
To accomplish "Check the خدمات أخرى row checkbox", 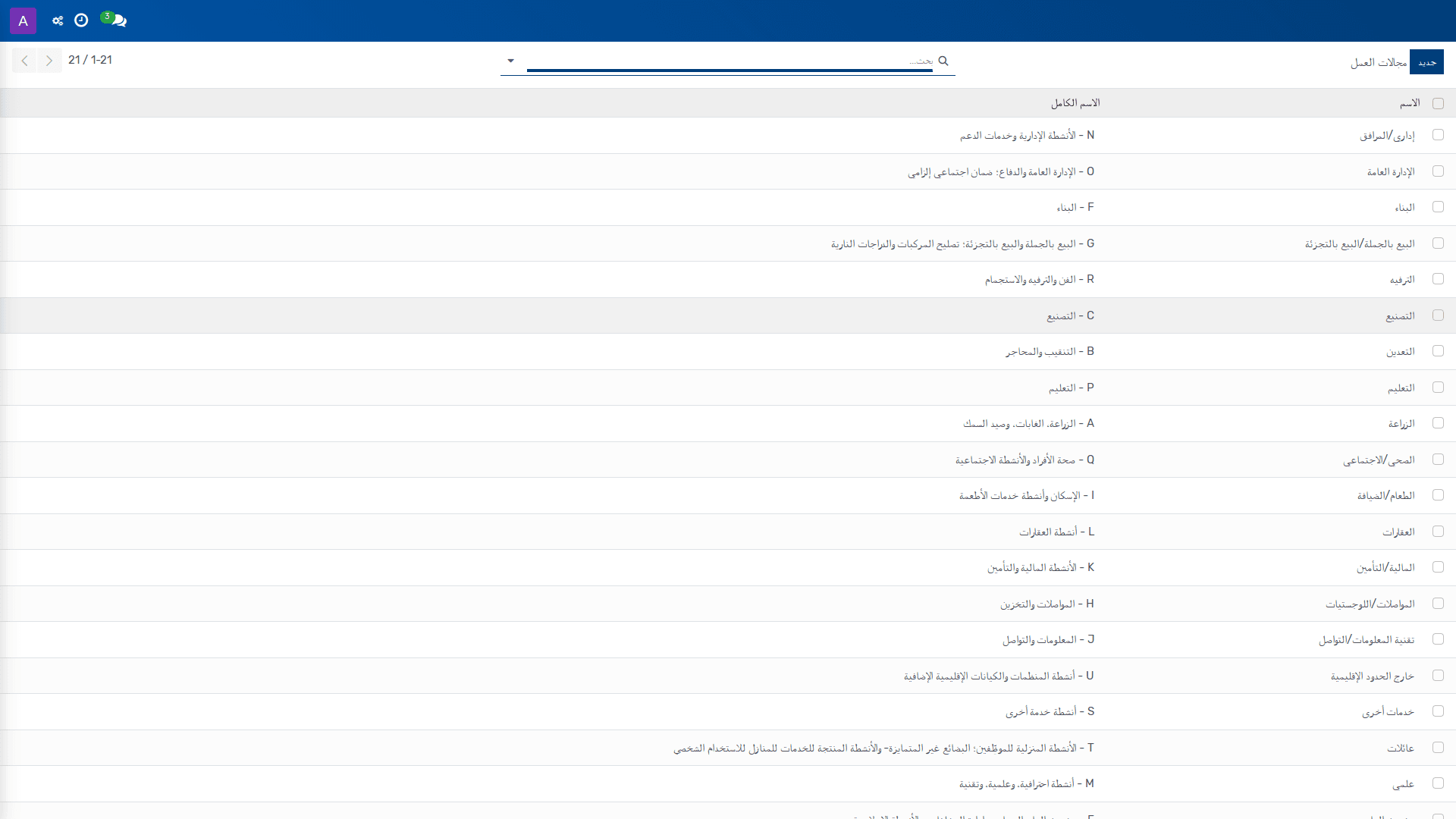I will point(1438,711).
